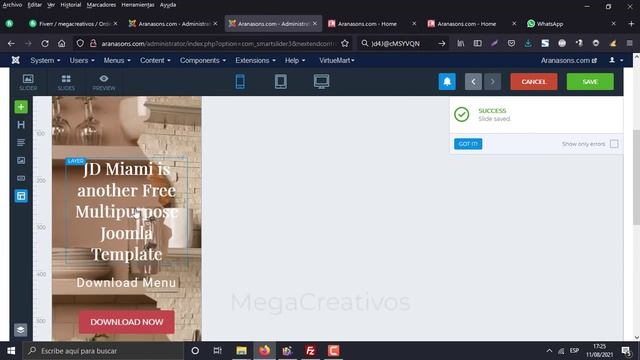The width and height of the screenshot is (640, 360).
Task: Expand the Menus dropdown
Action: [117, 60]
